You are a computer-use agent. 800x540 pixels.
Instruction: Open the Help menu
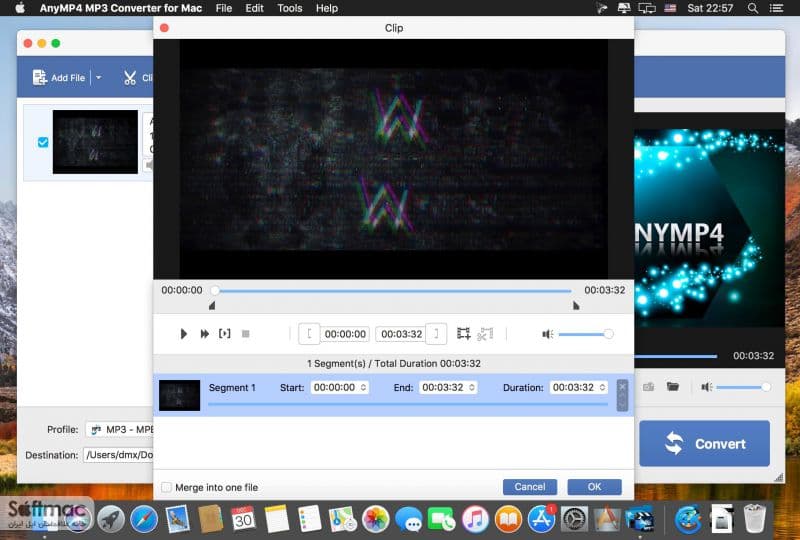pyautogui.click(x=327, y=8)
